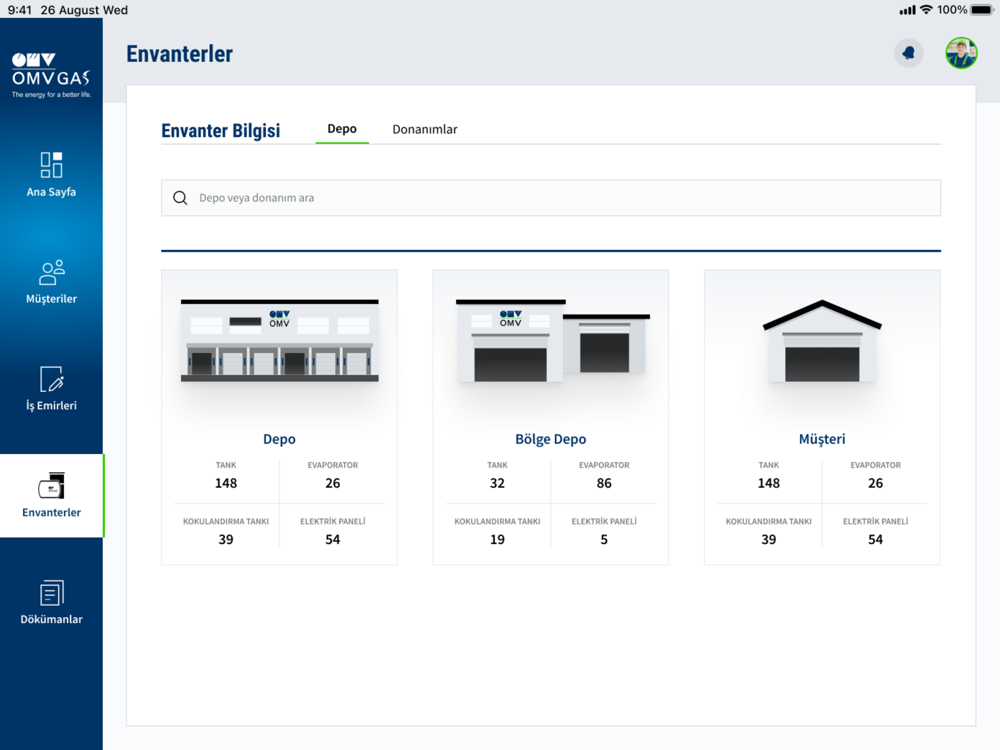Open the Müşteri garage image
This screenshot has height=750, width=1000.
822,341
